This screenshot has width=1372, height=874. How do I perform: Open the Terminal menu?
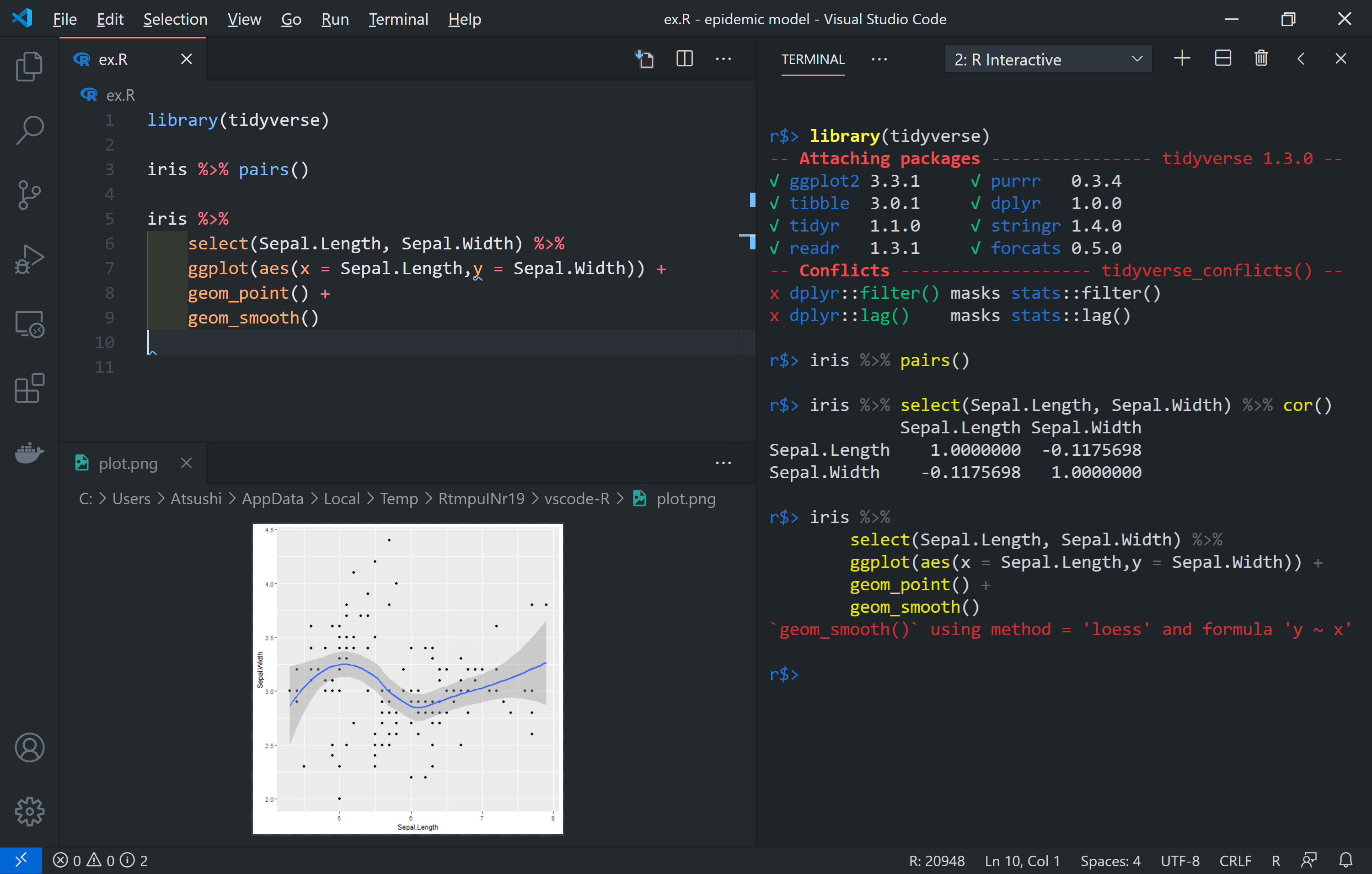(398, 19)
